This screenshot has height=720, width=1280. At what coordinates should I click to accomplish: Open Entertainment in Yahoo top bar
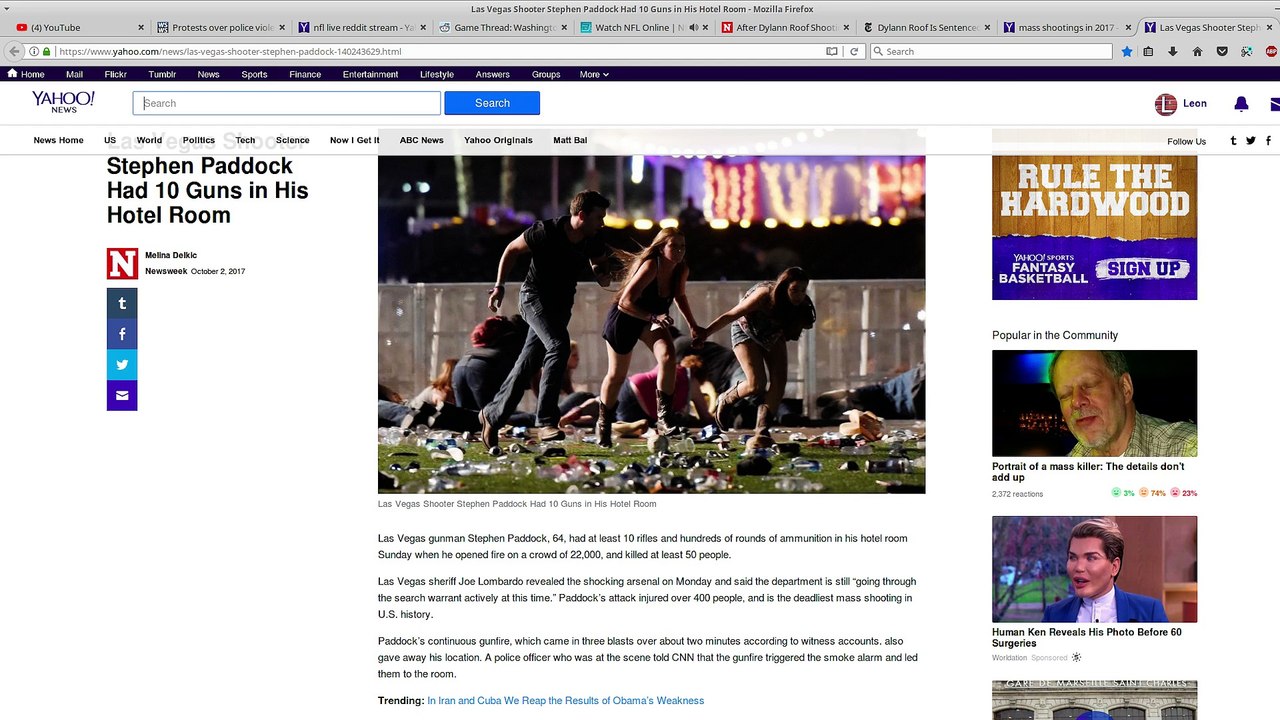pos(370,74)
